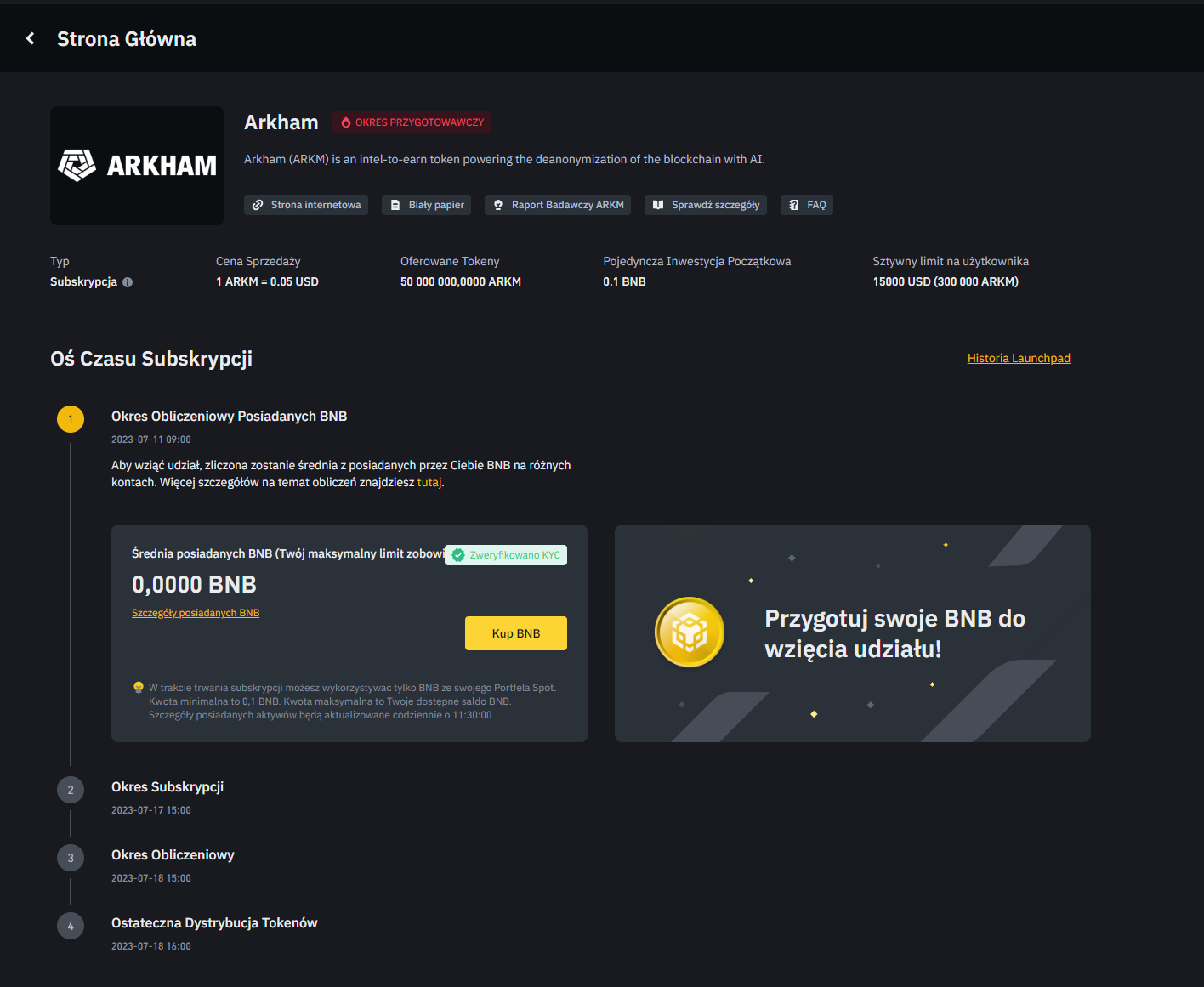The width and height of the screenshot is (1204, 987).
Task: Click the 0,0000 BNB balance amount
Action: click(194, 585)
